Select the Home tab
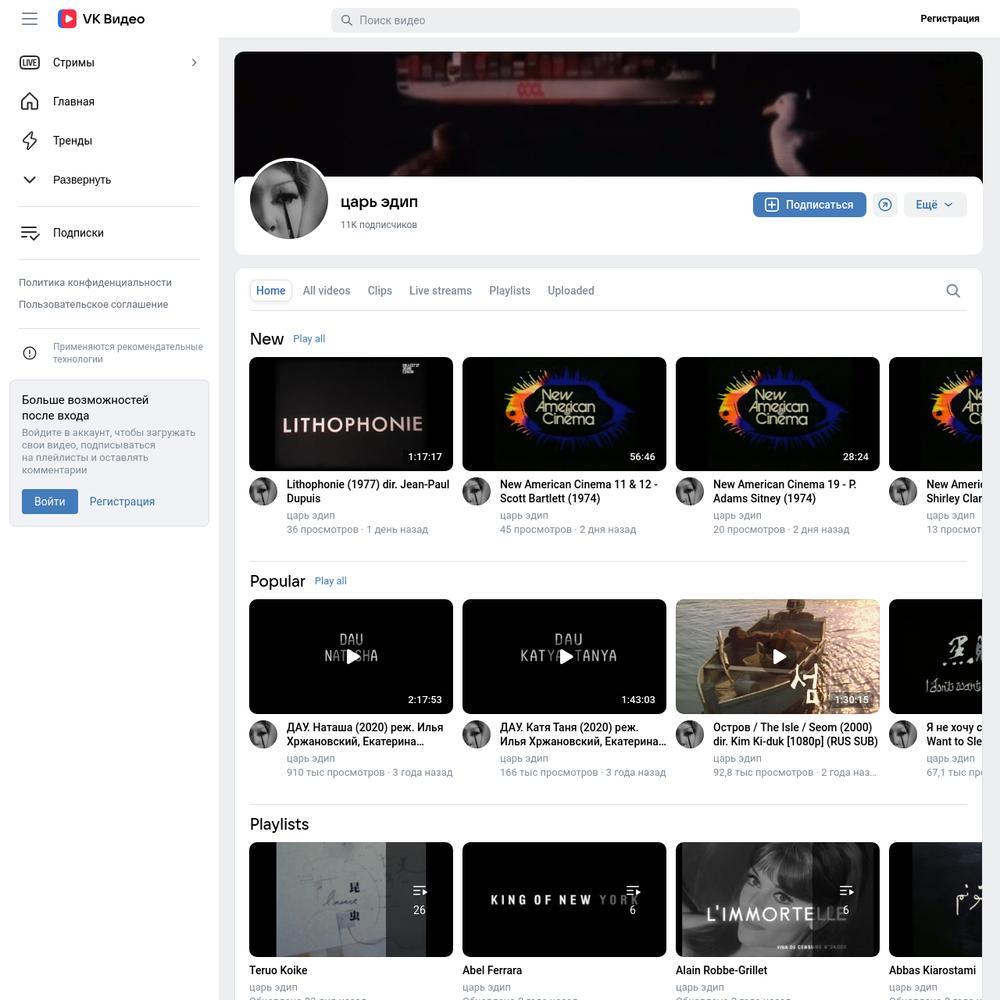 270,291
